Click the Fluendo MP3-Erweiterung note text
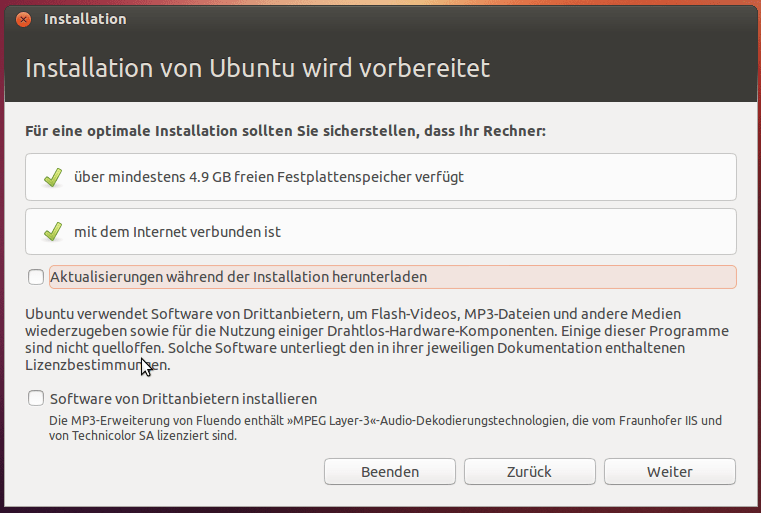Screen dimensions: 761x513 point(385,428)
